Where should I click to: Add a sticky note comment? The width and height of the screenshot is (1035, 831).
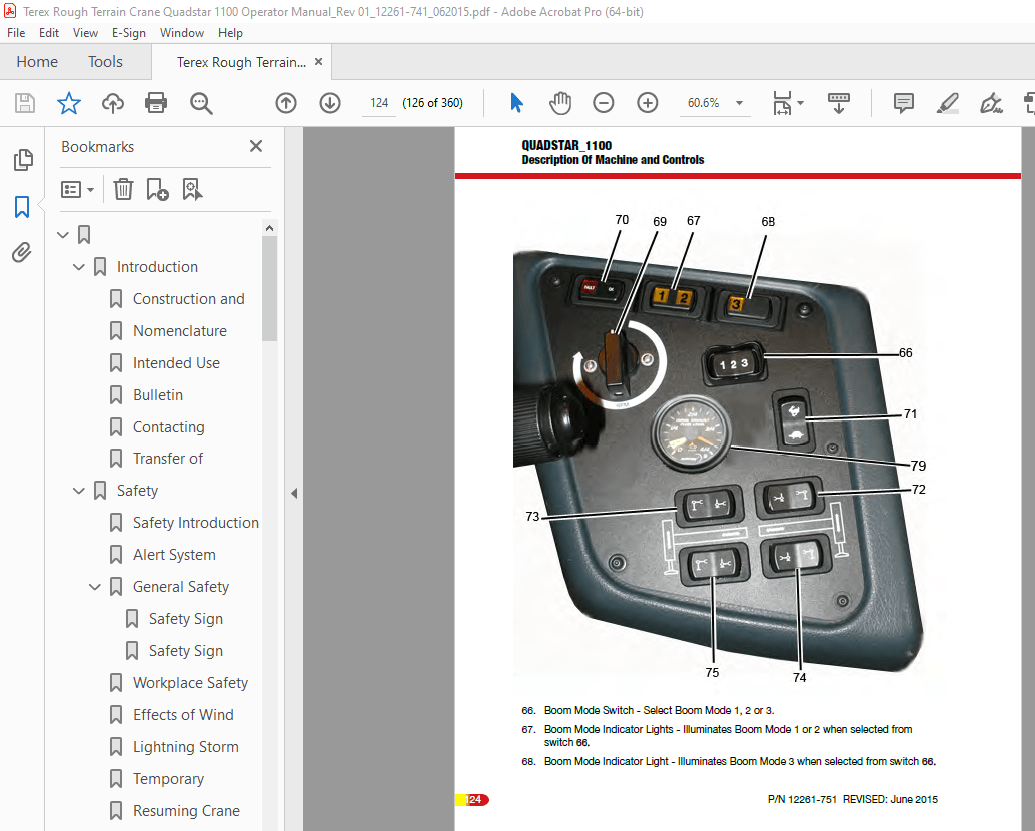pyautogui.click(x=903, y=103)
